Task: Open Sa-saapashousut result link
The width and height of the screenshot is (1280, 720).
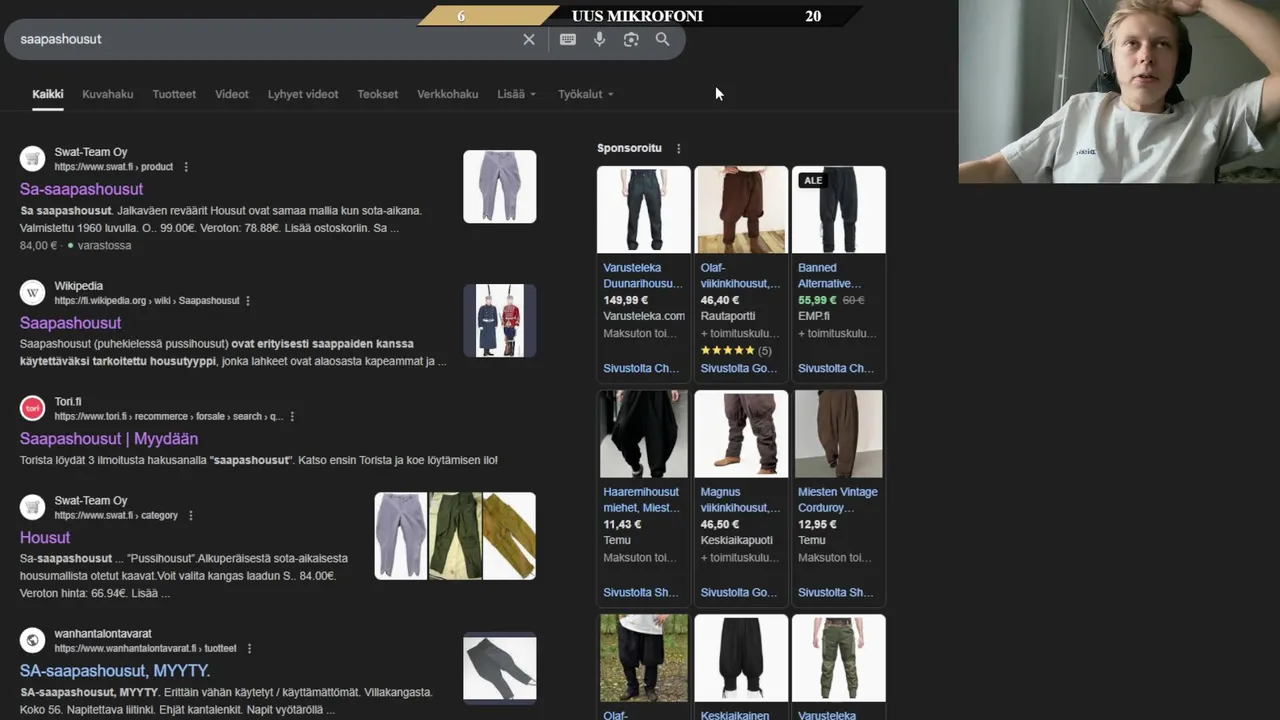Action: point(81,189)
